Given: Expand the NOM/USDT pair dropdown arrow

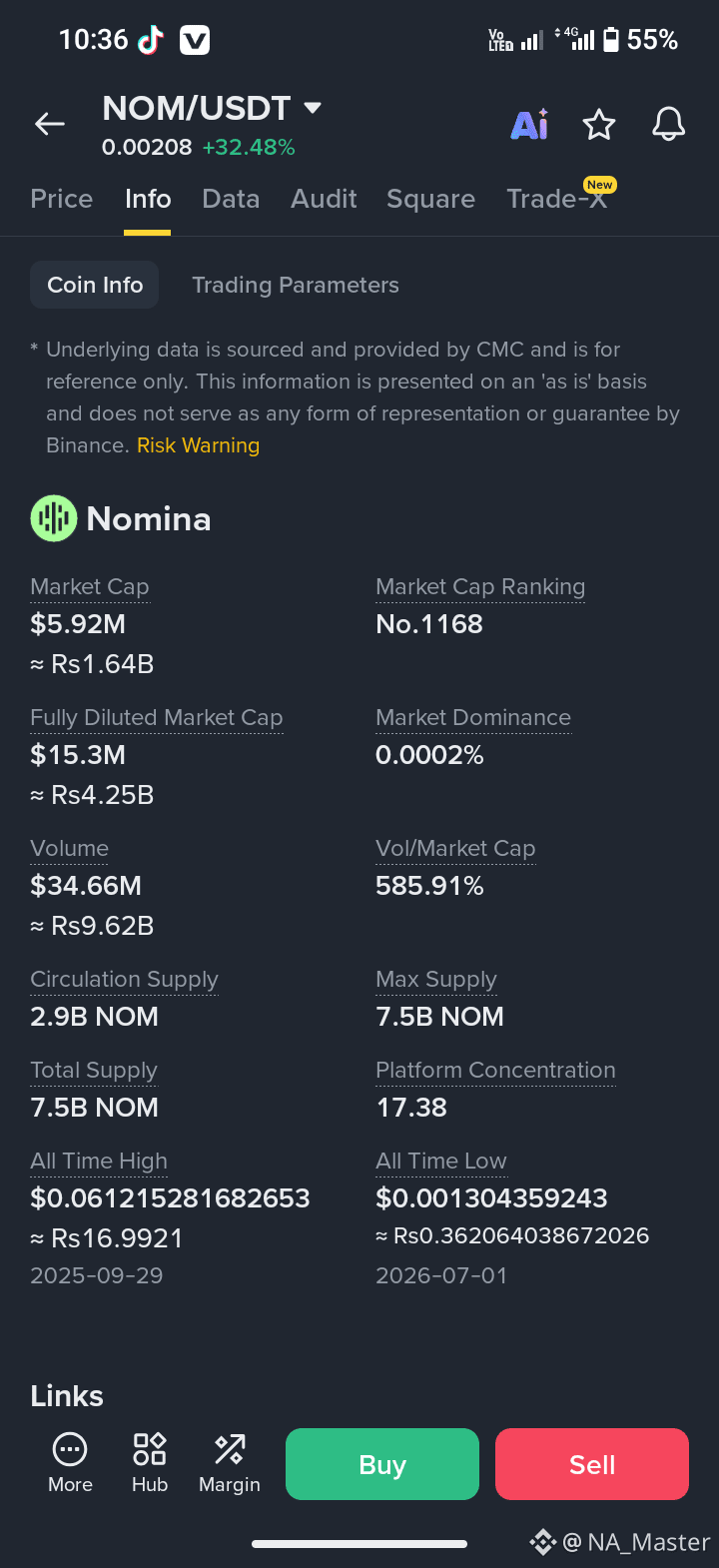Looking at the screenshot, I should [313, 108].
